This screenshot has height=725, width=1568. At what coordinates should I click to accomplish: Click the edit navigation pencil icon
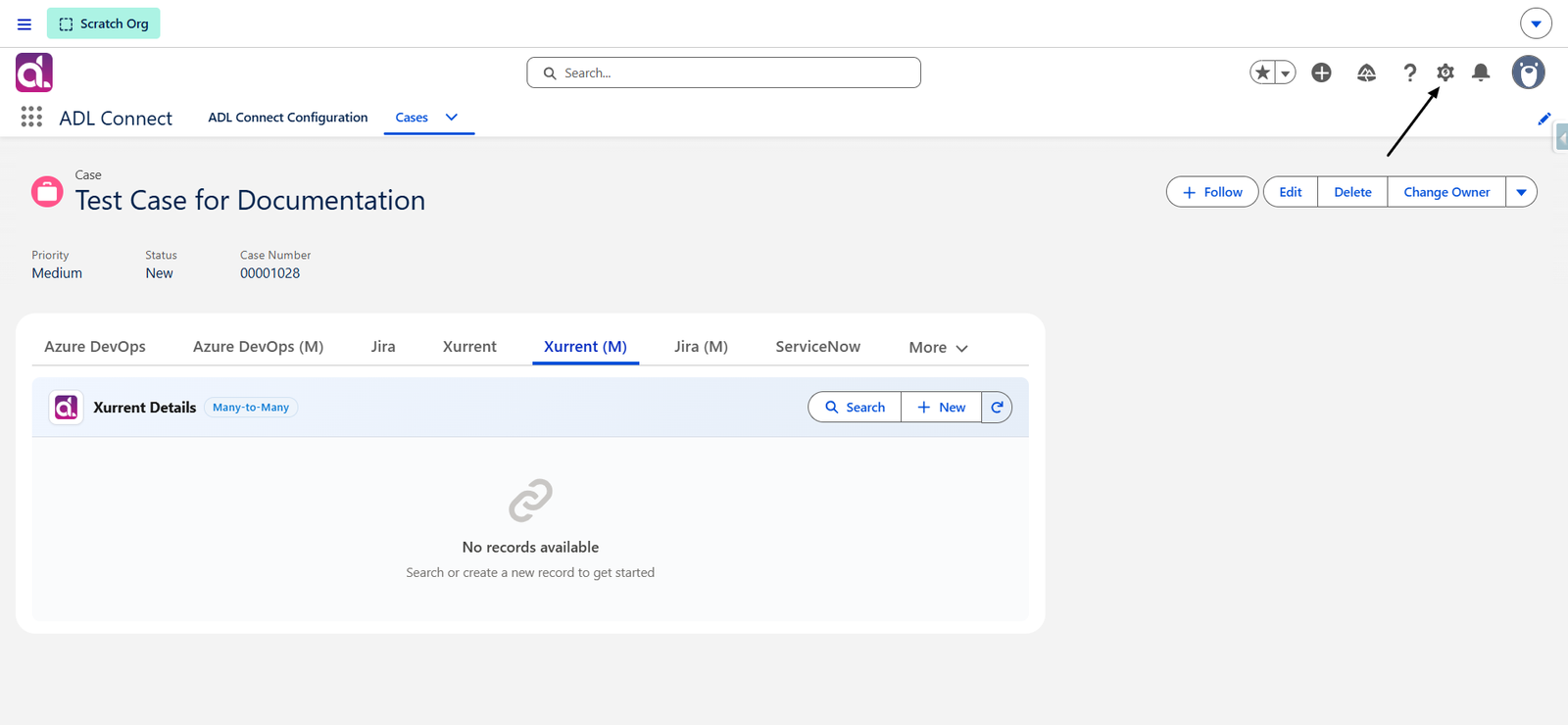1544,119
